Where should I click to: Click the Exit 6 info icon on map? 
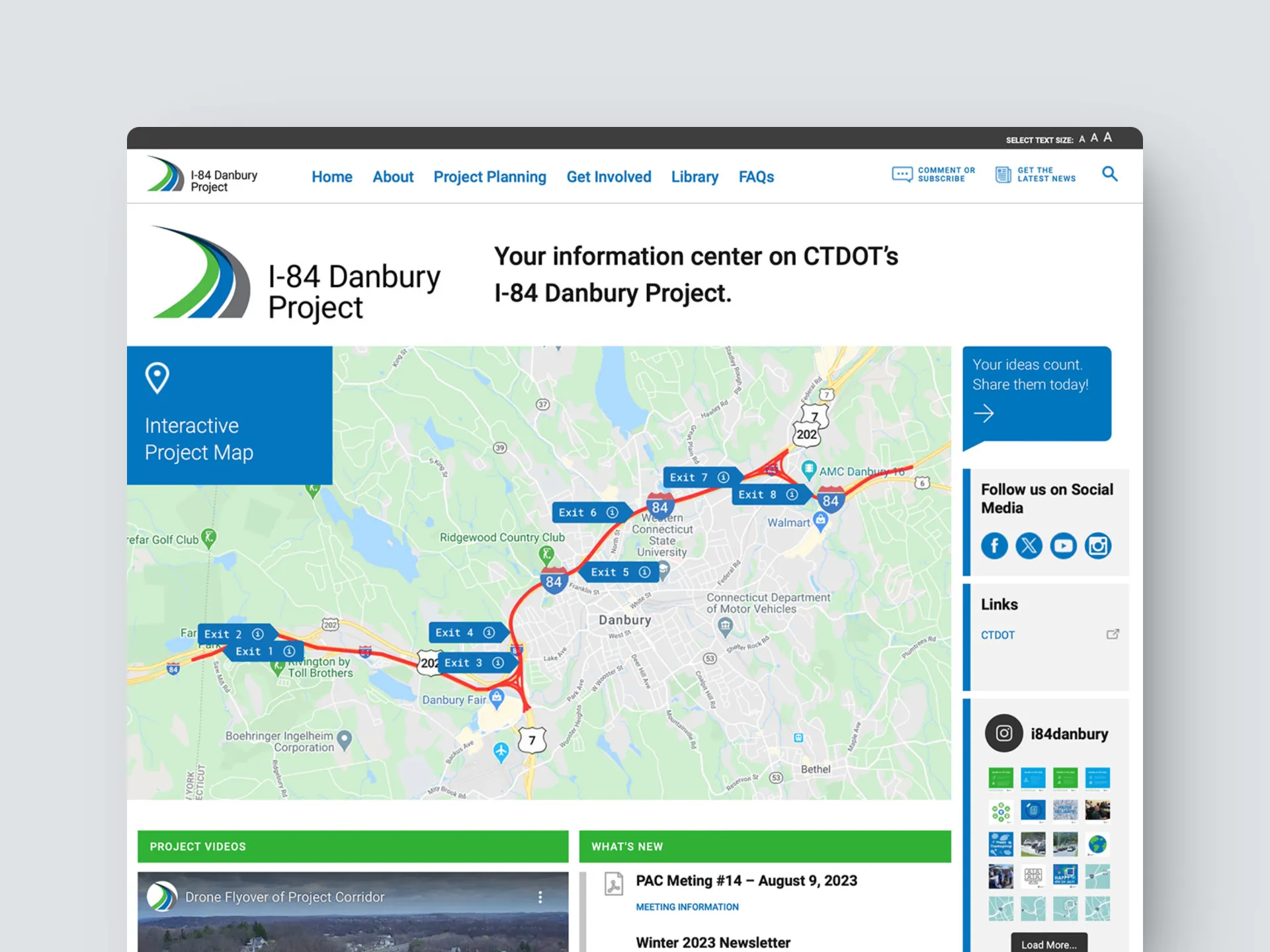(x=613, y=512)
